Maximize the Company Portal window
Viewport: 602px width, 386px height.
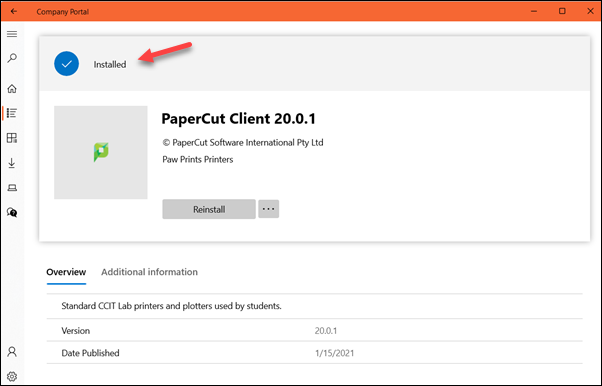point(562,11)
